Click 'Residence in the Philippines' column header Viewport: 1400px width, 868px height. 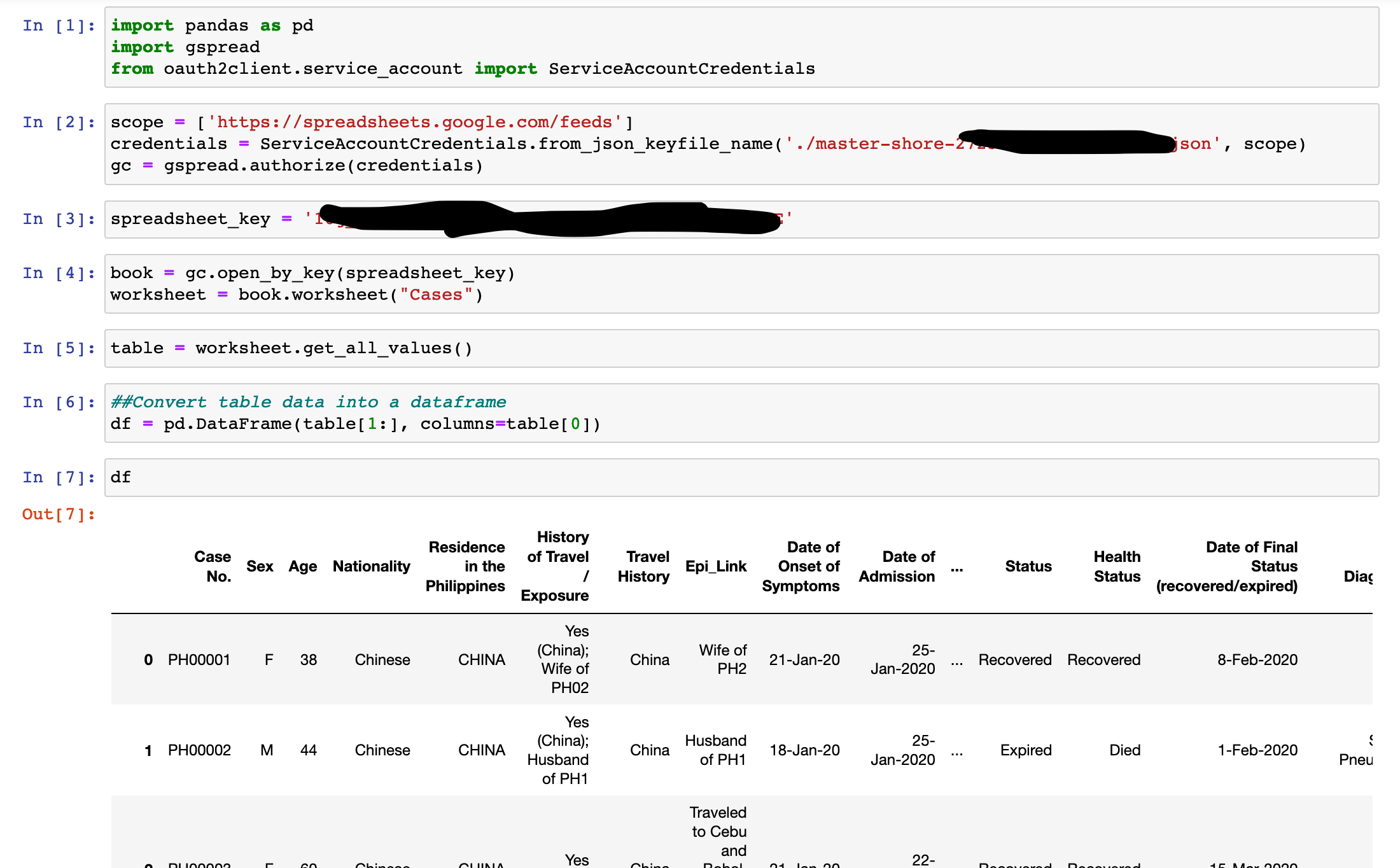(465, 566)
